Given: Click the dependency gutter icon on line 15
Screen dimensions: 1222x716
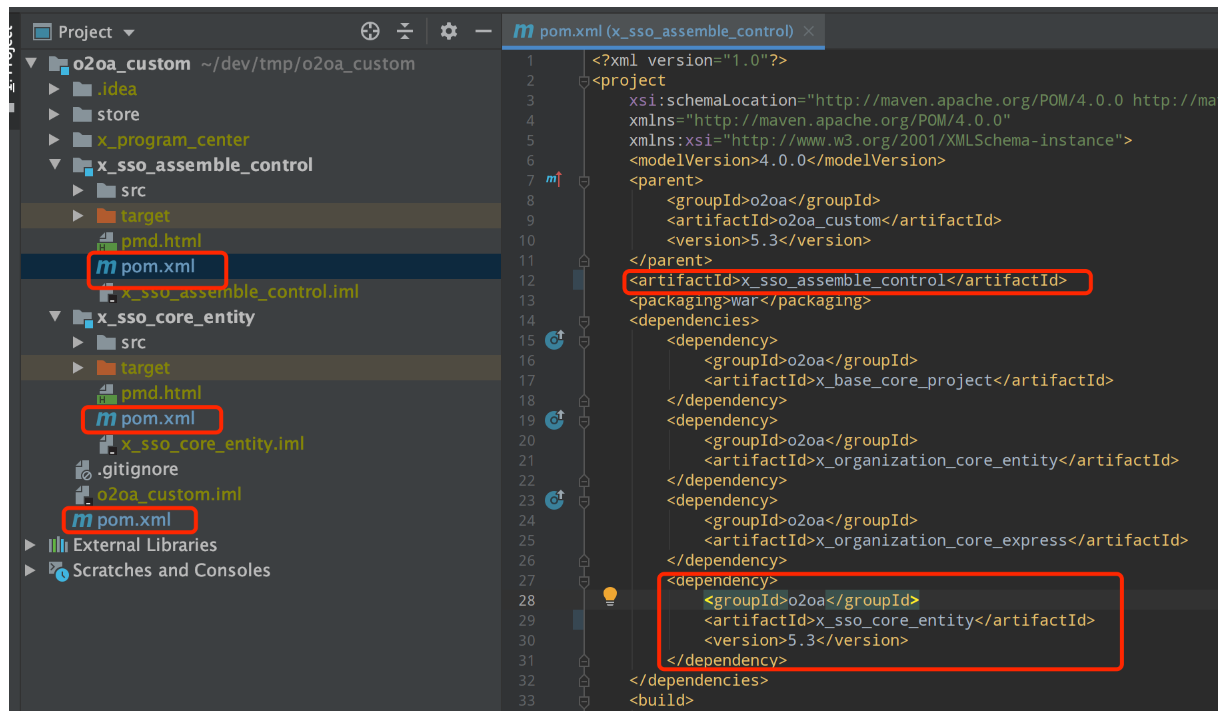Looking at the screenshot, I should click(x=554, y=340).
